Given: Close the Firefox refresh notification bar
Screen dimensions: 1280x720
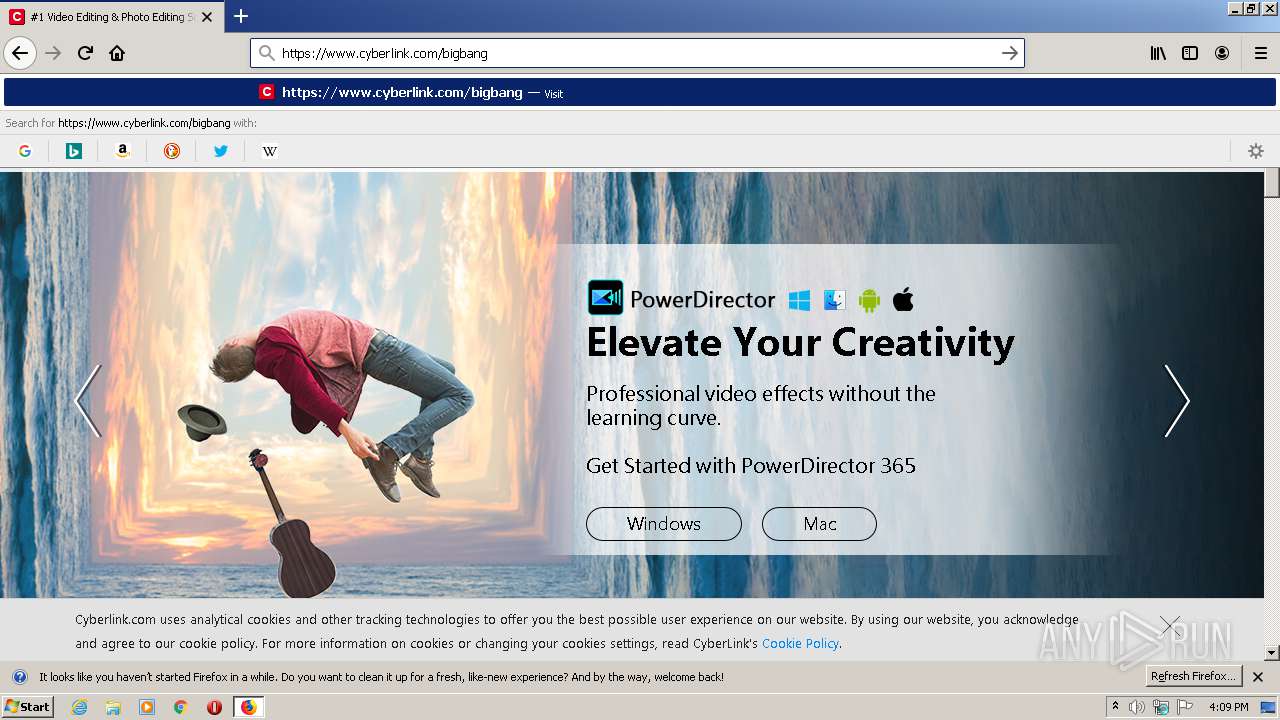Looking at the screenshot, I should (x=1258, y=677).
